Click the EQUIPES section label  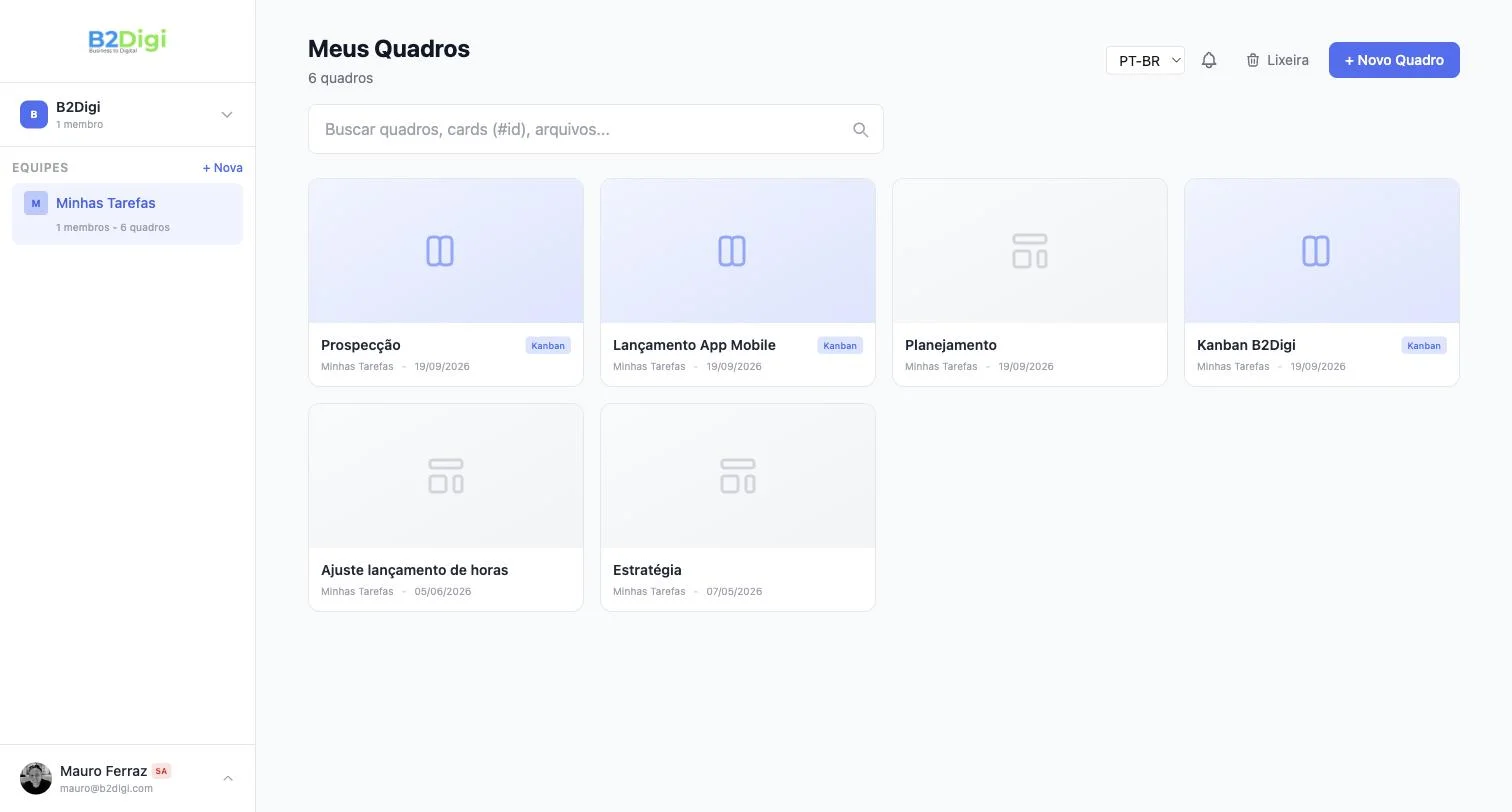click(x=40, y=168)
